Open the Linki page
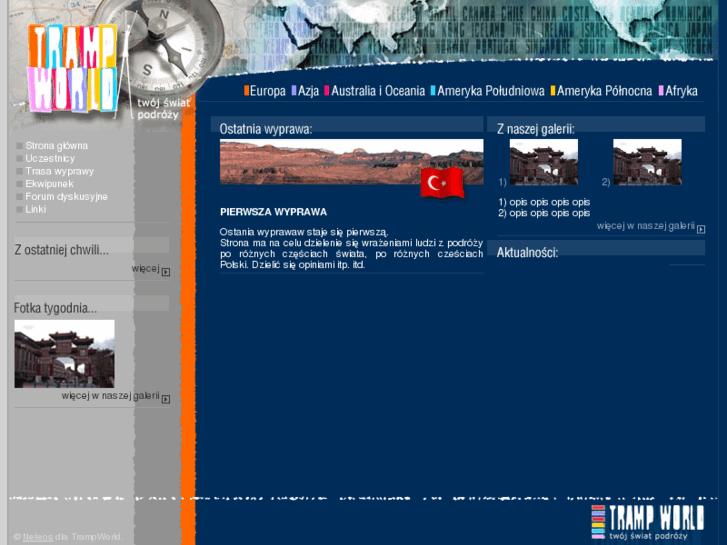This screenshot has height=545, width=727. point(36,209)
